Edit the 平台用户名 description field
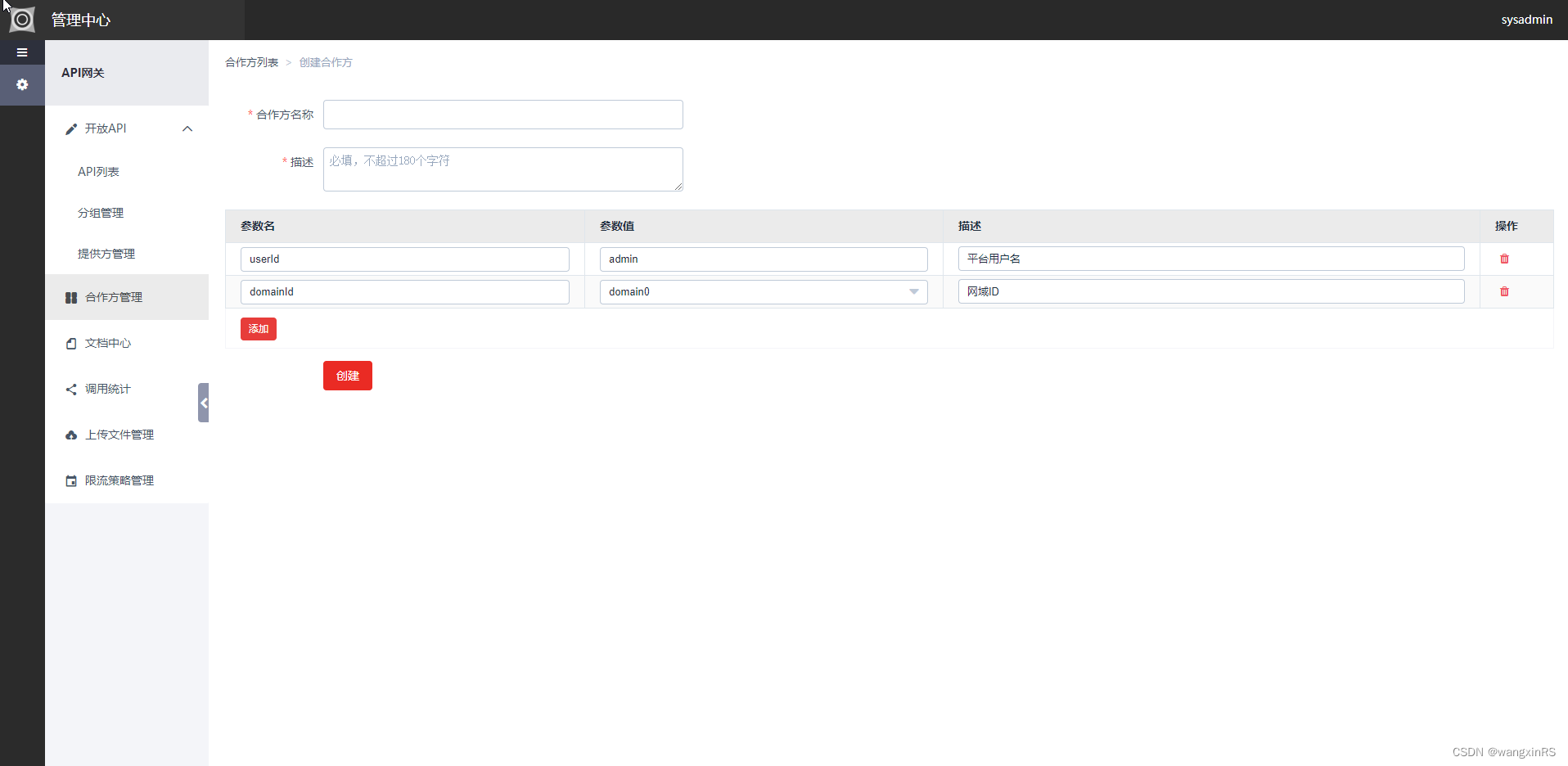This screenshot has width=1568, height=766. click(1211, 259)
